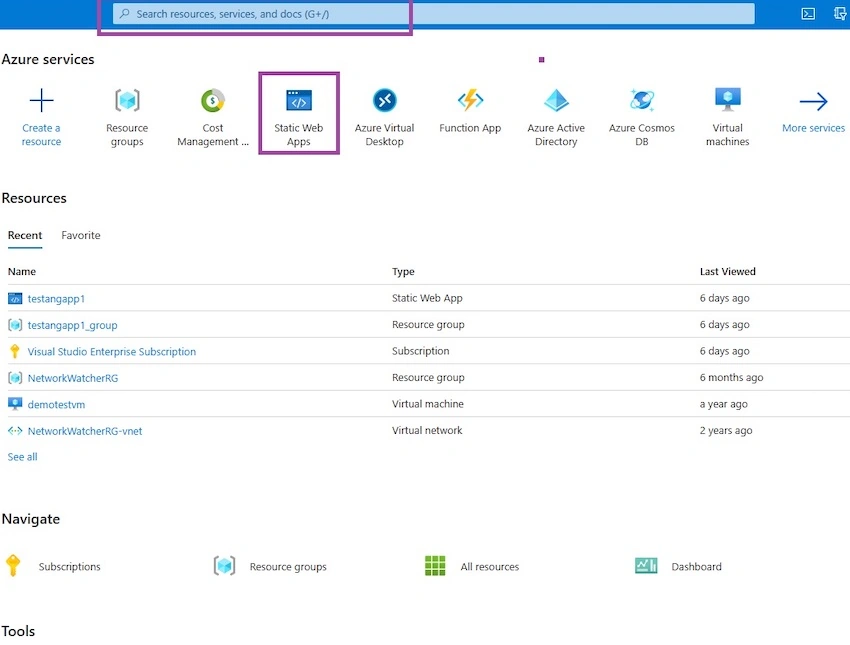Click the '6 months ago' cell
Image resolution: width=850 pixels, height=645 pixels.
731,377
